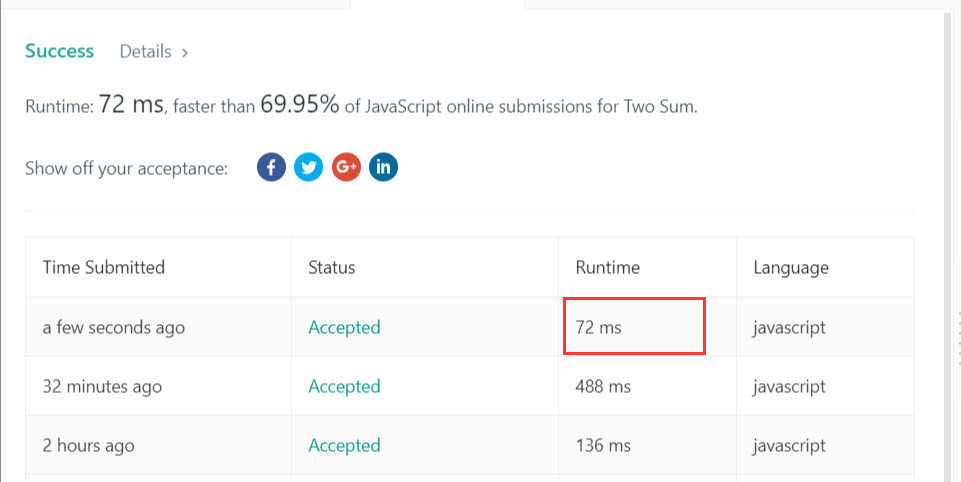Open the Details tab
Screen dimensions: 961x482
coord(145,51)
